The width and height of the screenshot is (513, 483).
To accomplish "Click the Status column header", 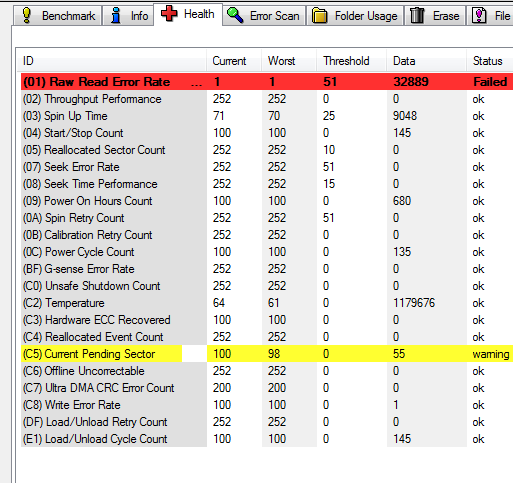I will point(489,61).
